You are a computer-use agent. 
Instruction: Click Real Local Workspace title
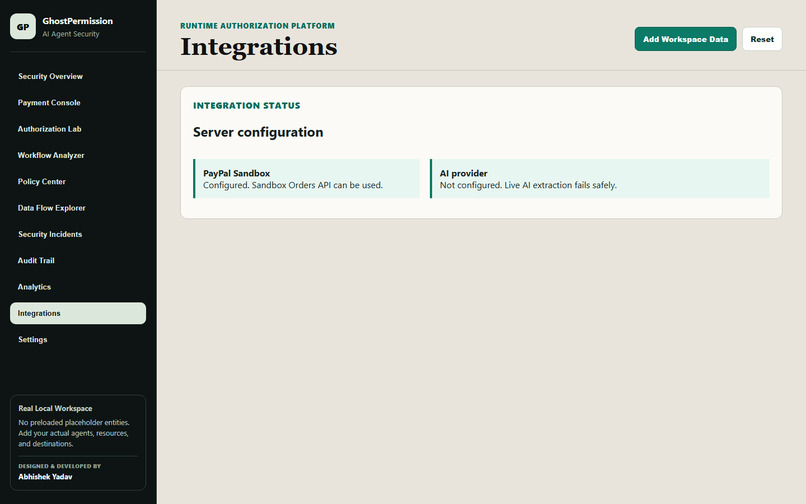point(56,408)
